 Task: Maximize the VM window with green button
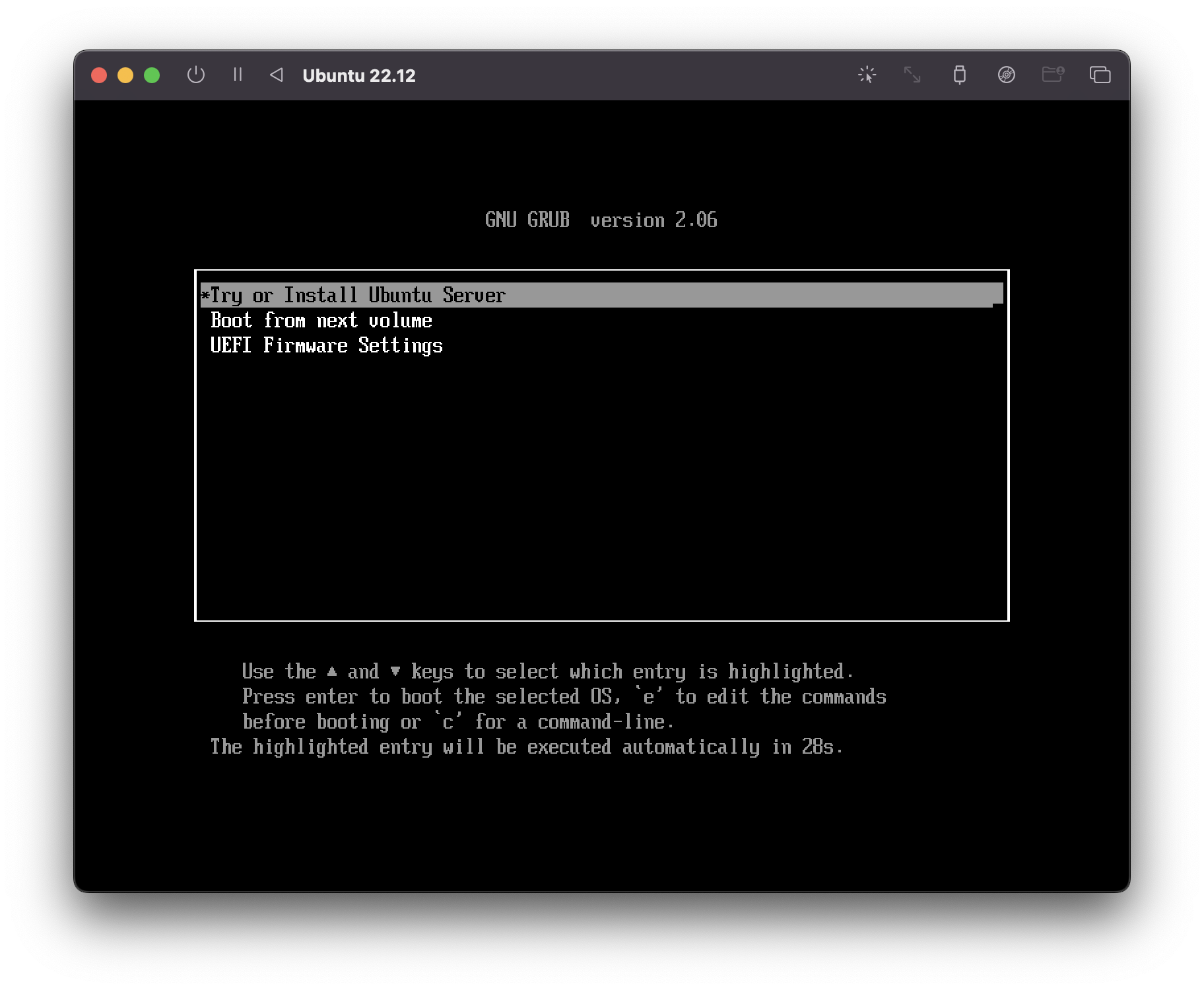point(152,75)
